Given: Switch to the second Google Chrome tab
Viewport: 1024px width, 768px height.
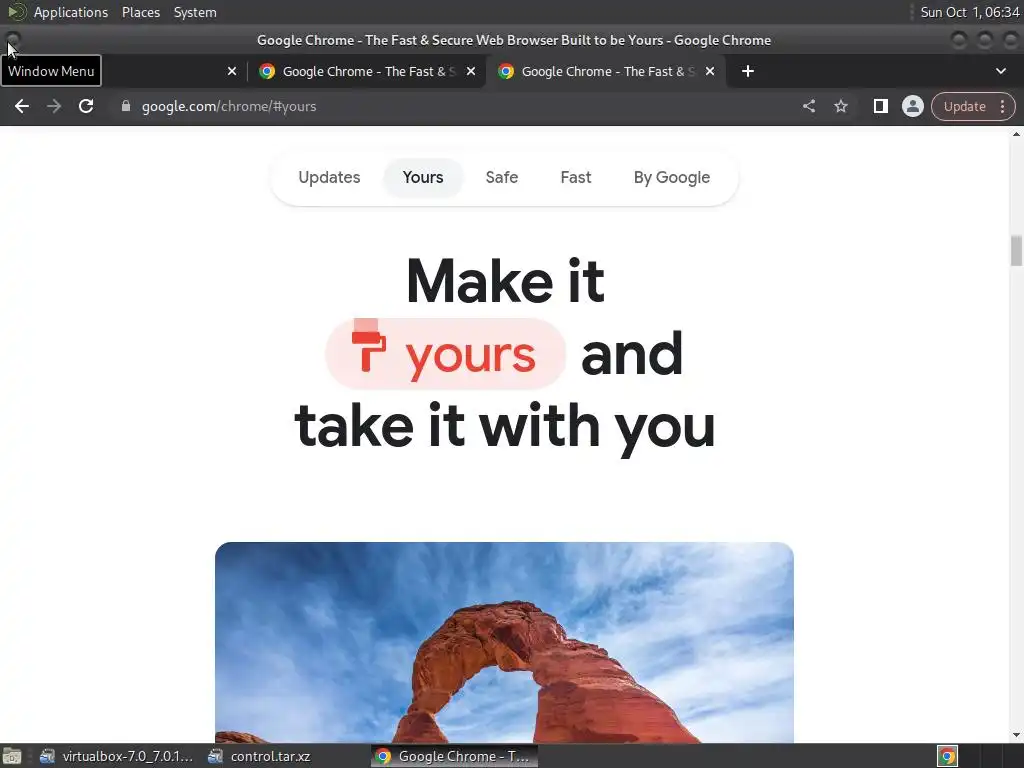Looking at the screenshot, I should point(366,71).
